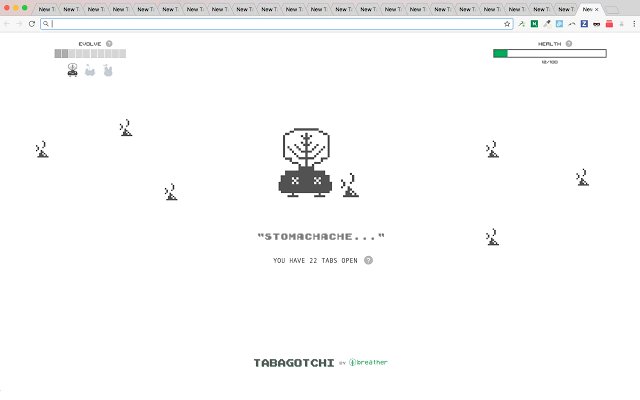The image size is (640, 400).
Task: Open the sunglasses mask extension
Action: coord(597,24)
